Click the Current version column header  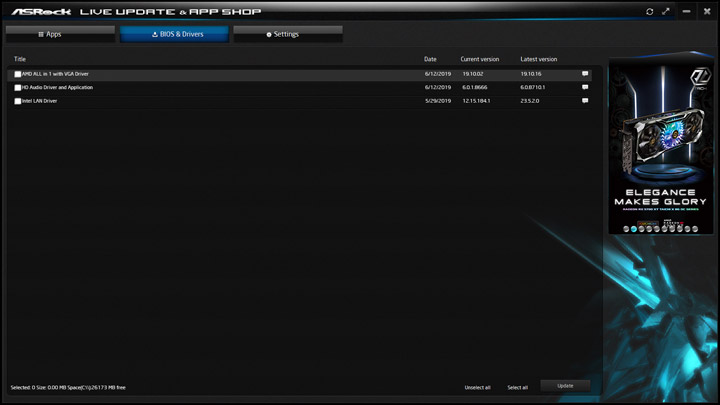coord(480,59)
